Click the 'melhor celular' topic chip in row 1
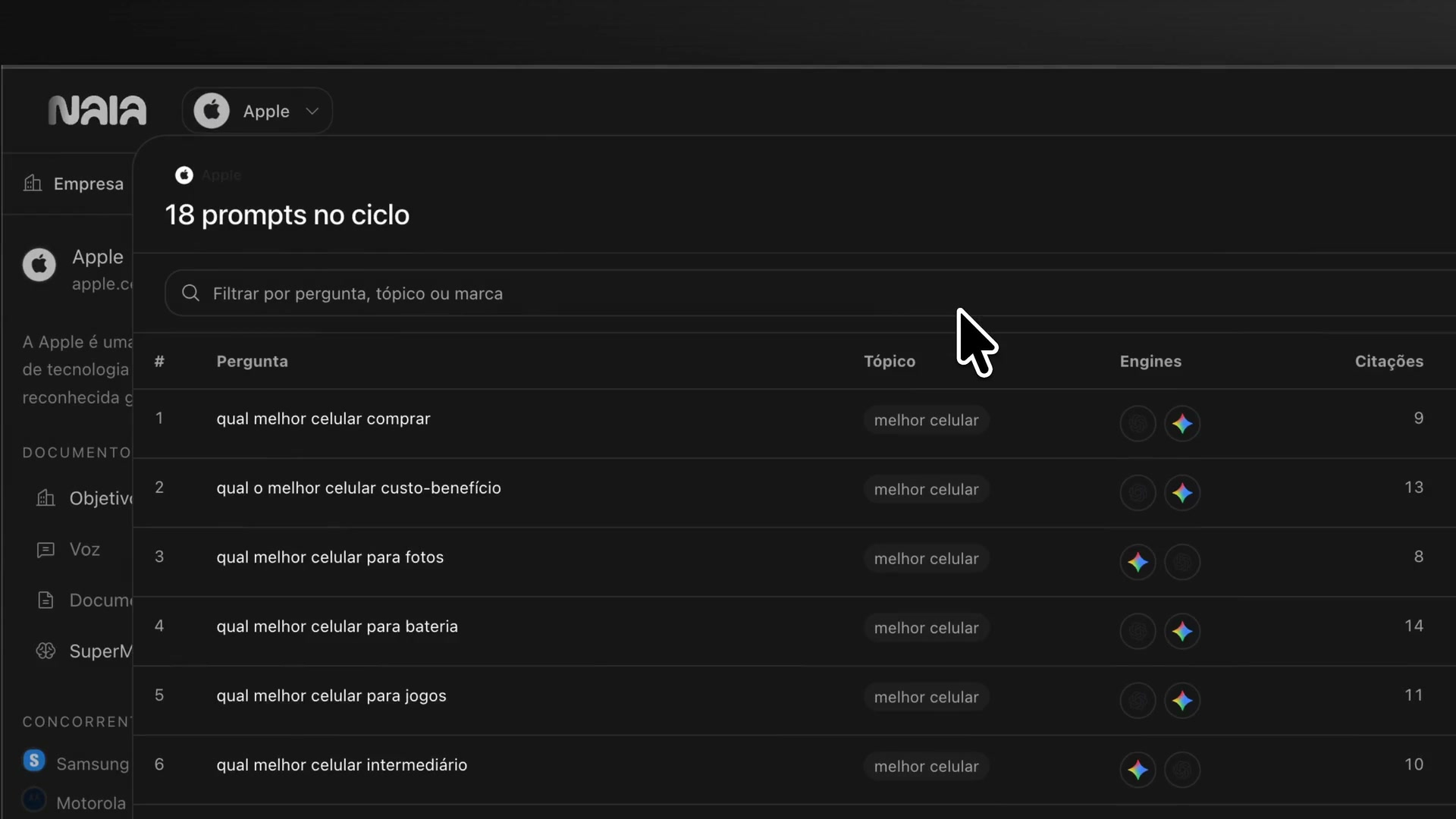Screen dimensions: 1456x819 (926, 420)
